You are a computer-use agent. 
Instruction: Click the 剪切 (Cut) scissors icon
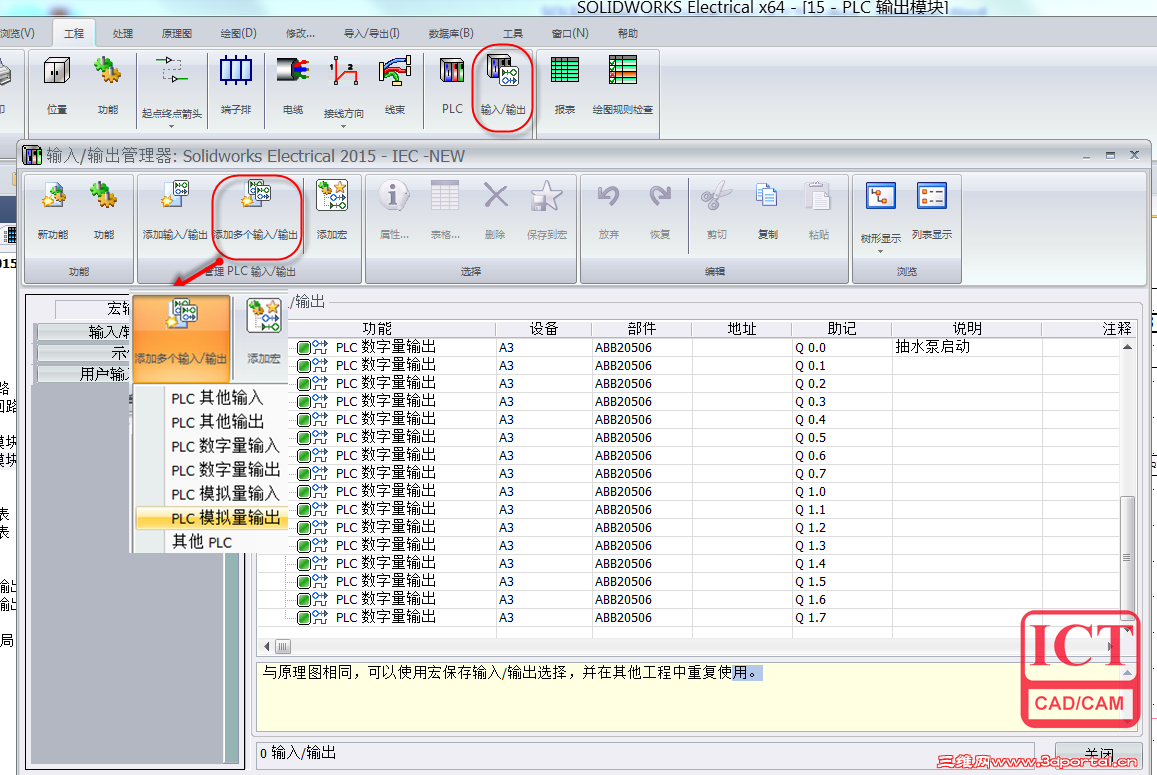pyautogui.click(x=716, y=210)
